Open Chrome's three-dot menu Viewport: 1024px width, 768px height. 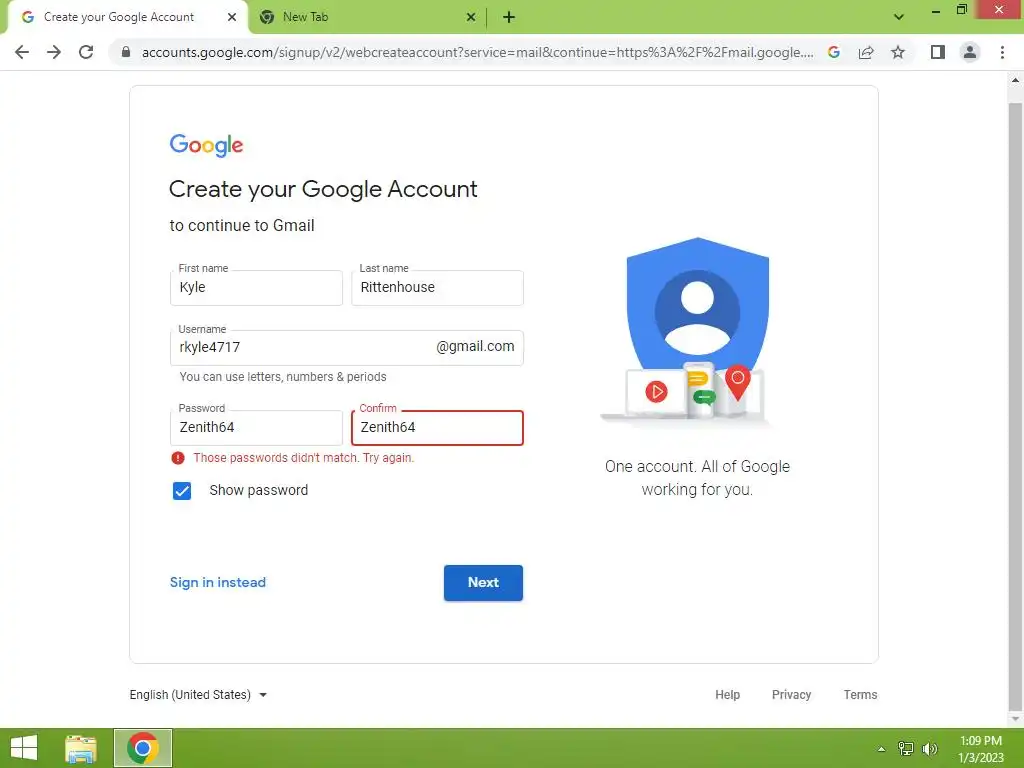[1002, 52]
